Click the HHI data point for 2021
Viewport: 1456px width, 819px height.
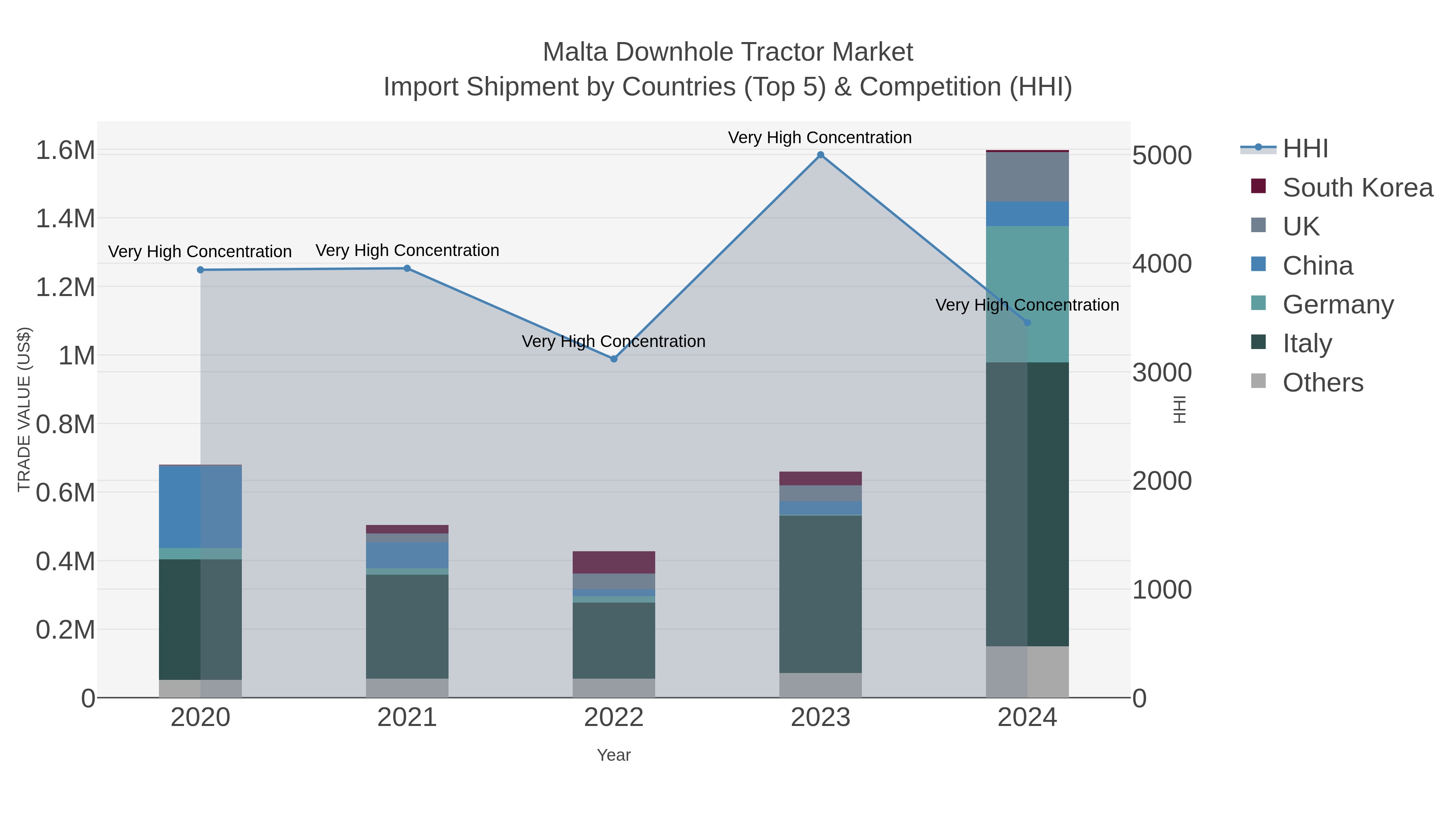[x=407, y=269]
